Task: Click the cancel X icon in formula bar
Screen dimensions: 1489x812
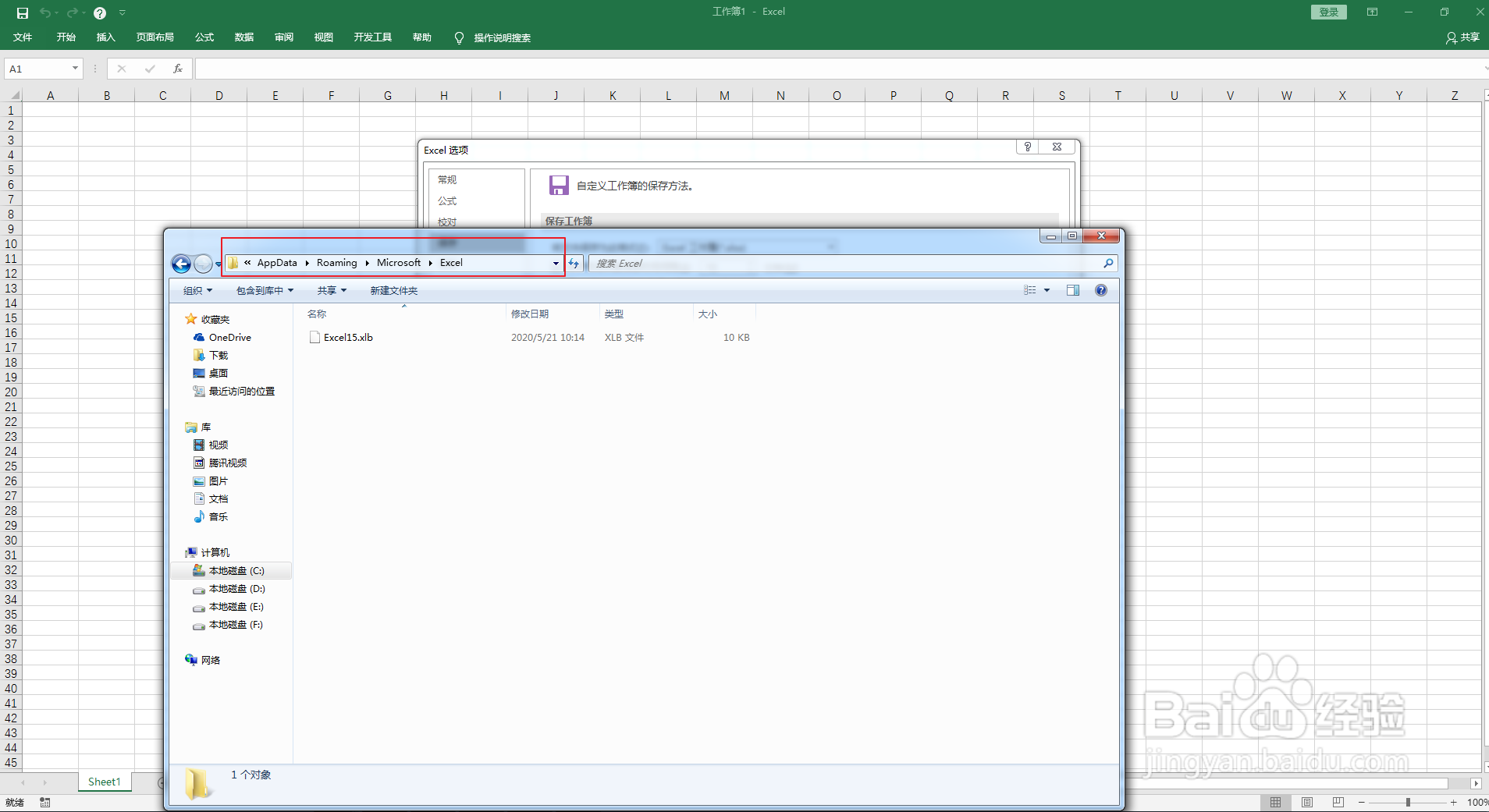Action: coord(122,69)
